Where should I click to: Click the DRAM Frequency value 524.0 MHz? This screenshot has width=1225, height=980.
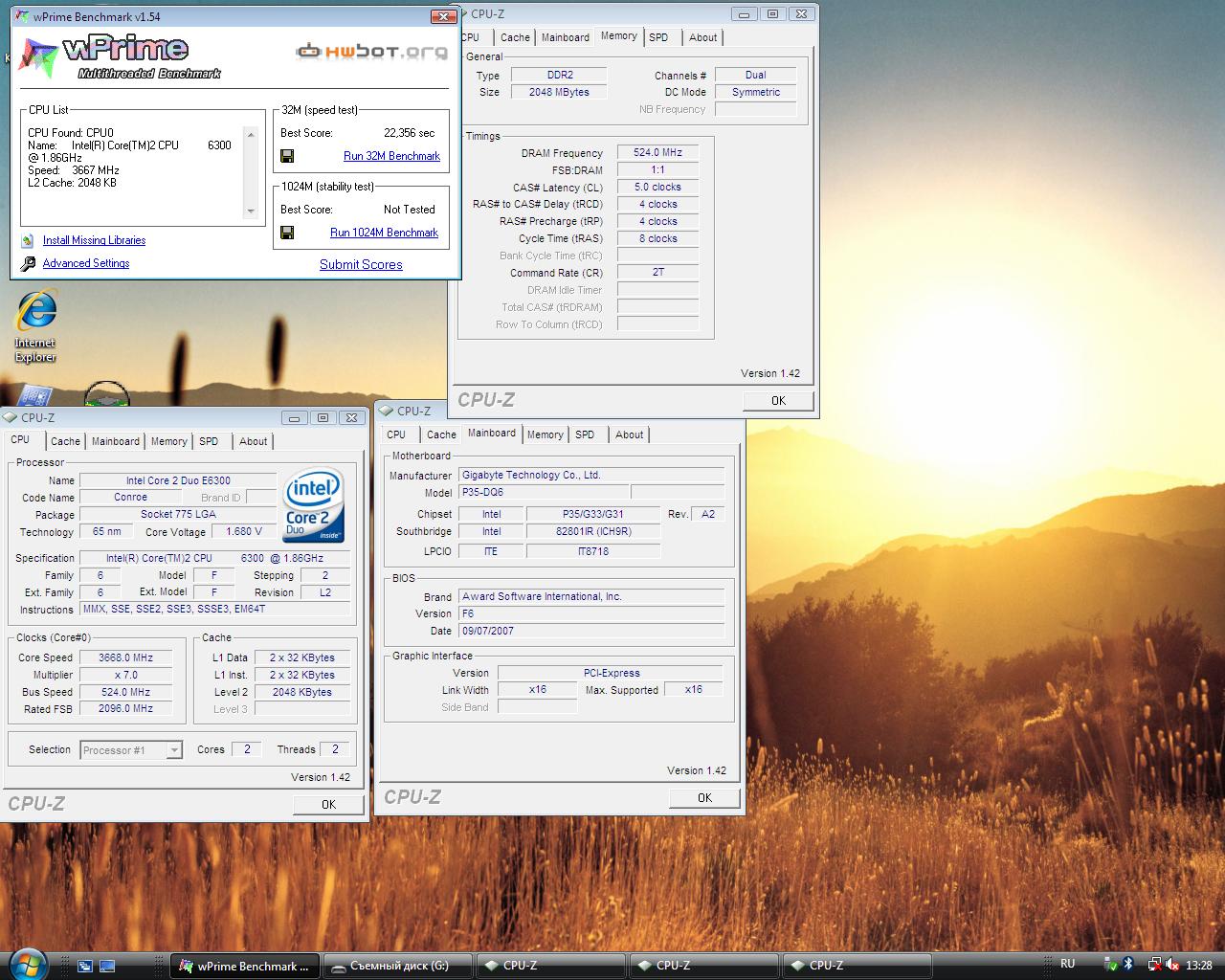658,152
